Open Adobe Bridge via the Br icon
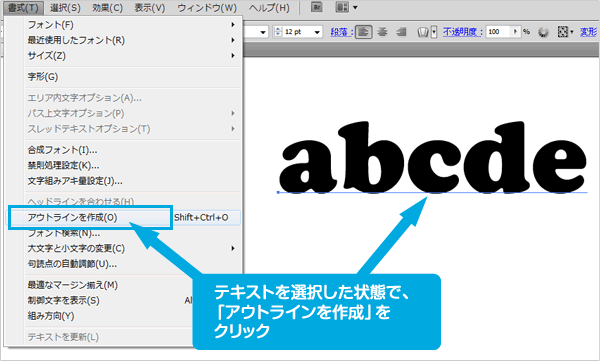The width and height of the screenshot is (600, 361). coord(316,7)
